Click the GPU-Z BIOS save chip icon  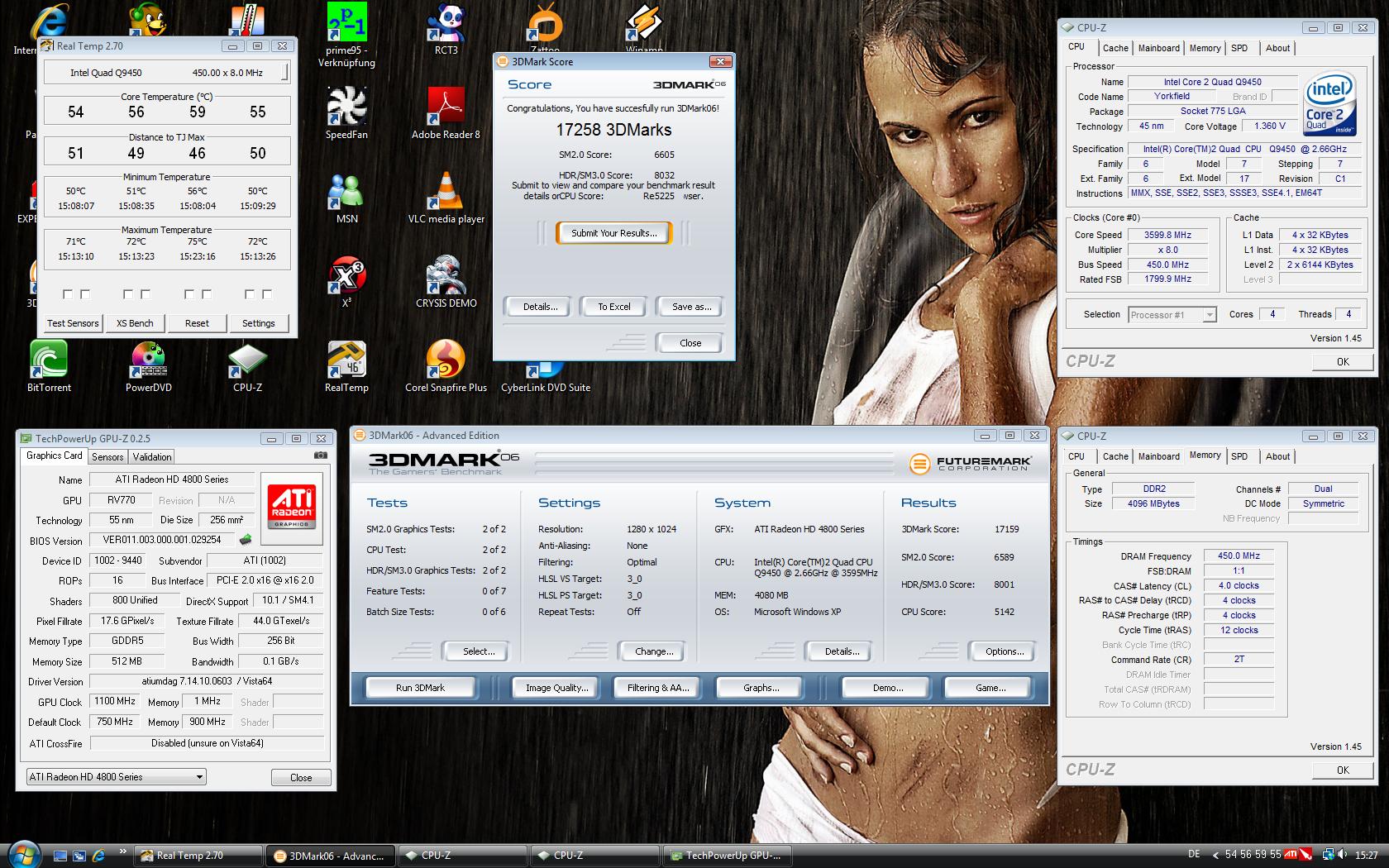pos(246,540)
